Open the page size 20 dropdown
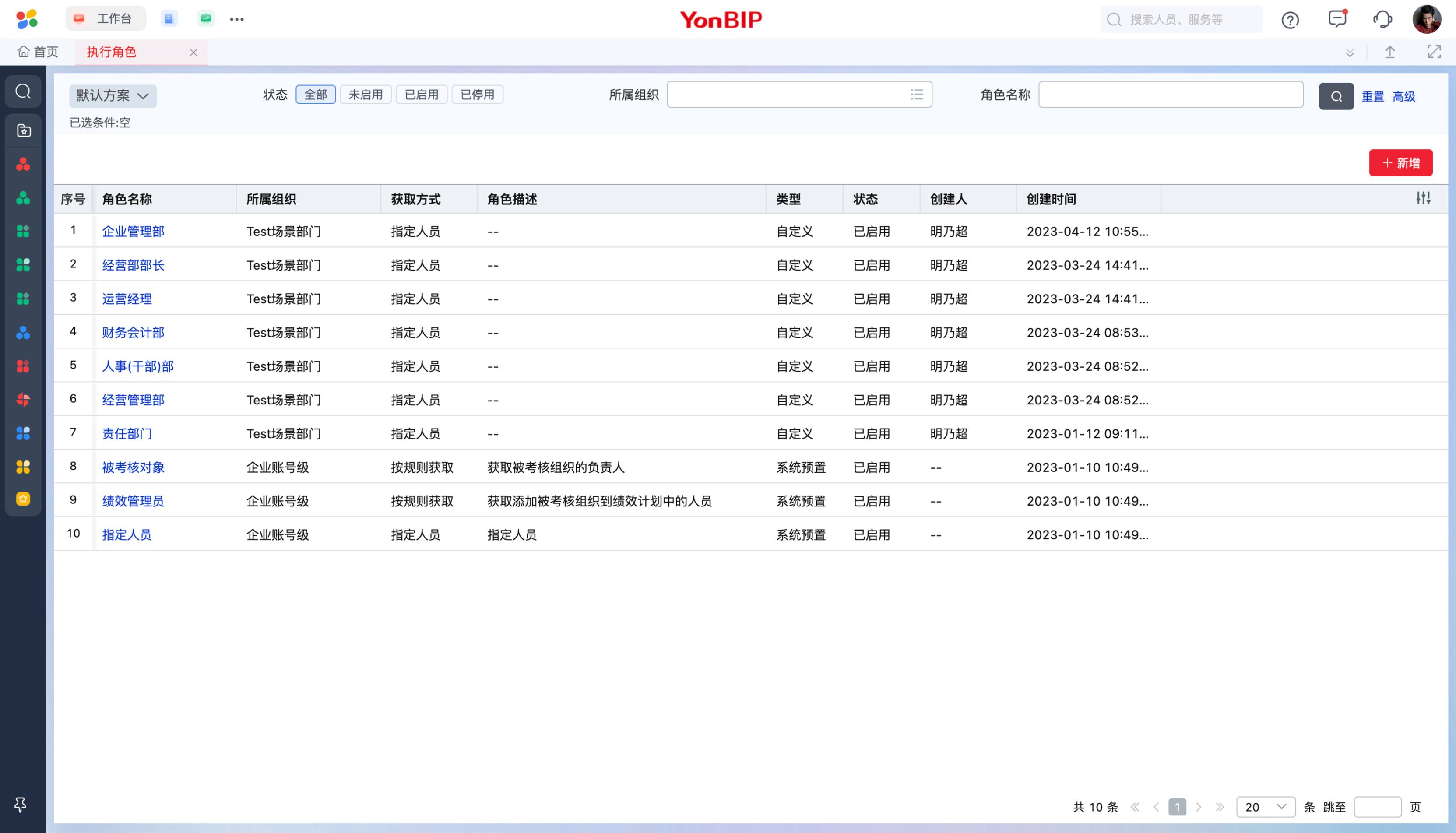The height and width of the screenshot is (833, 1456). [x=1266, y=807]
